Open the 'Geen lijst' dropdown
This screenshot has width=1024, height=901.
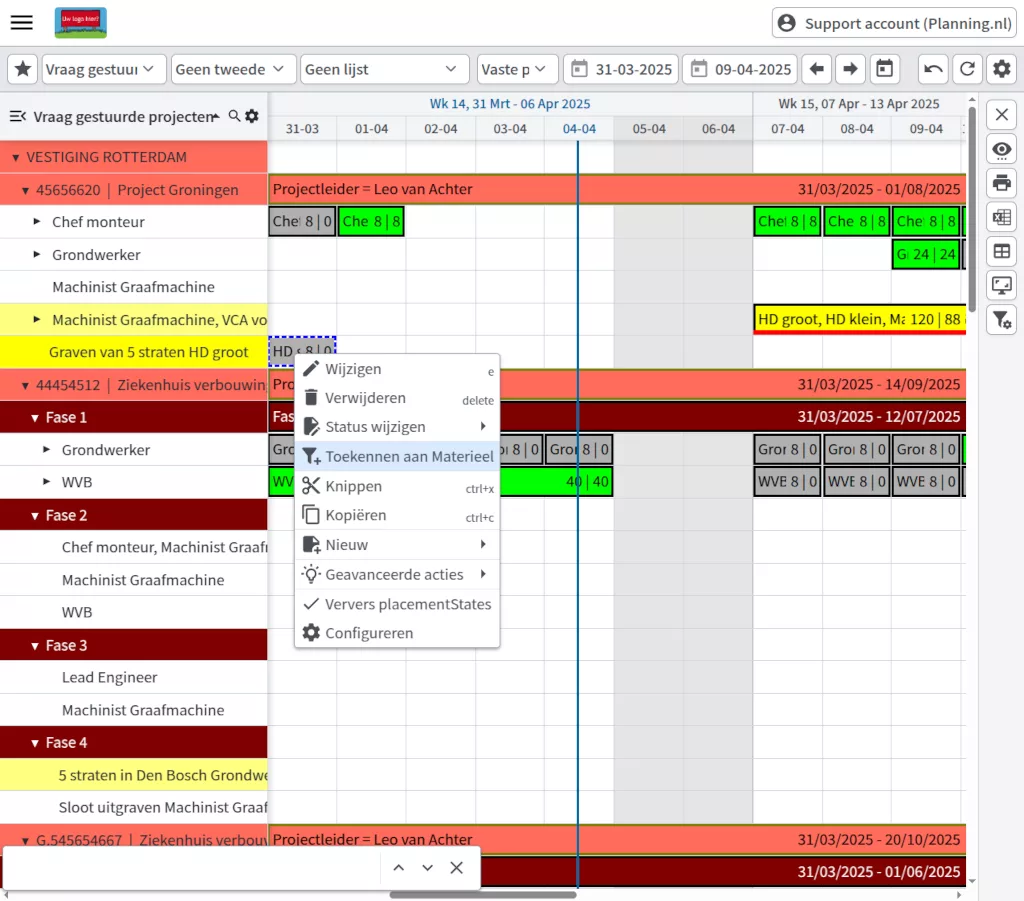tap(384, 69)
